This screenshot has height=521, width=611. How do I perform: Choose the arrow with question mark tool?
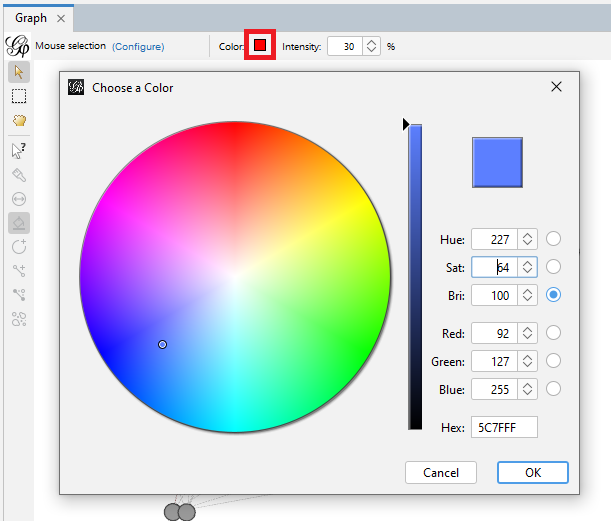tap(19, 150)
